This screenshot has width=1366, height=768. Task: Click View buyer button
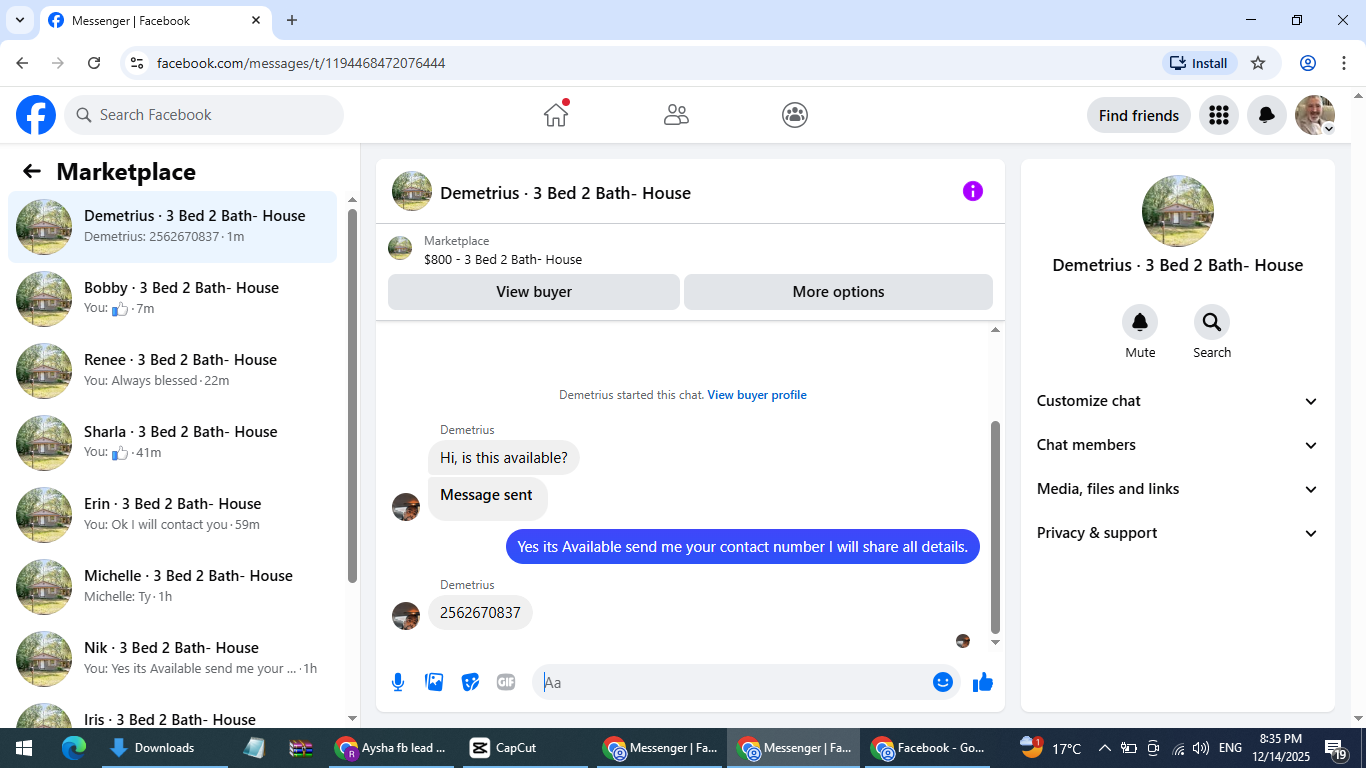(534, 292)
